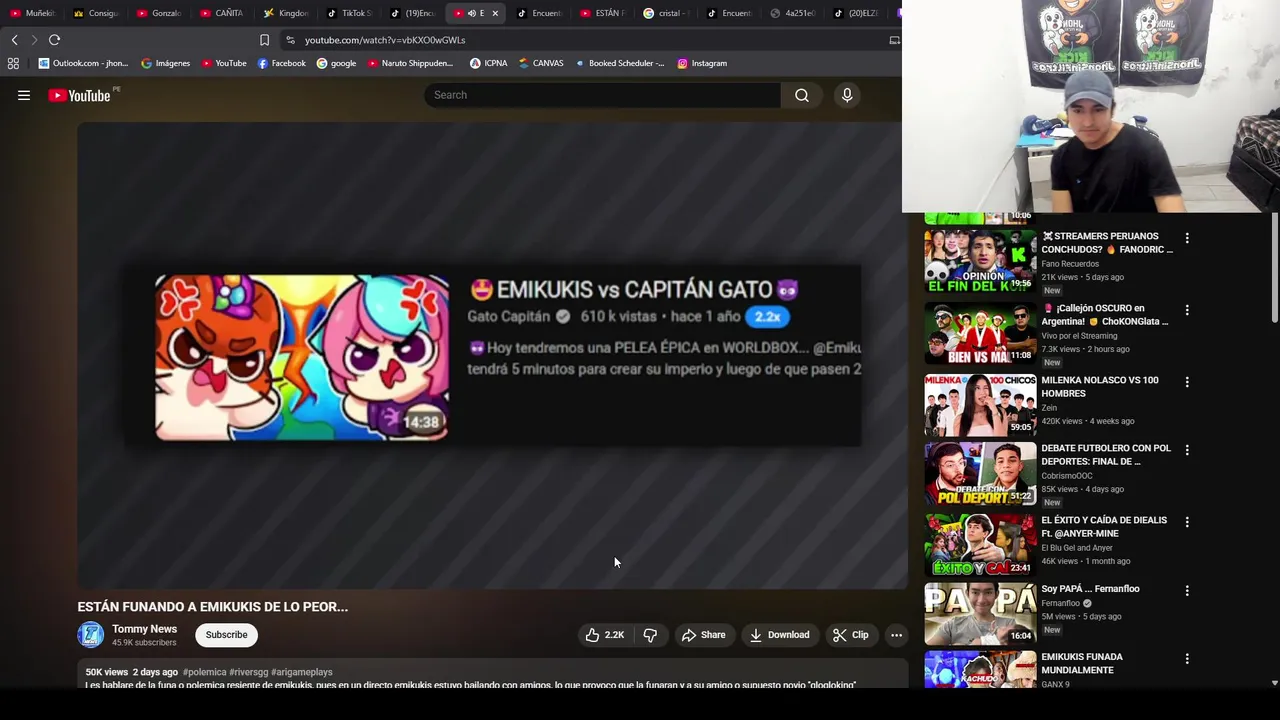Open Naruto Shippuden bookmark

pos(410,63)
